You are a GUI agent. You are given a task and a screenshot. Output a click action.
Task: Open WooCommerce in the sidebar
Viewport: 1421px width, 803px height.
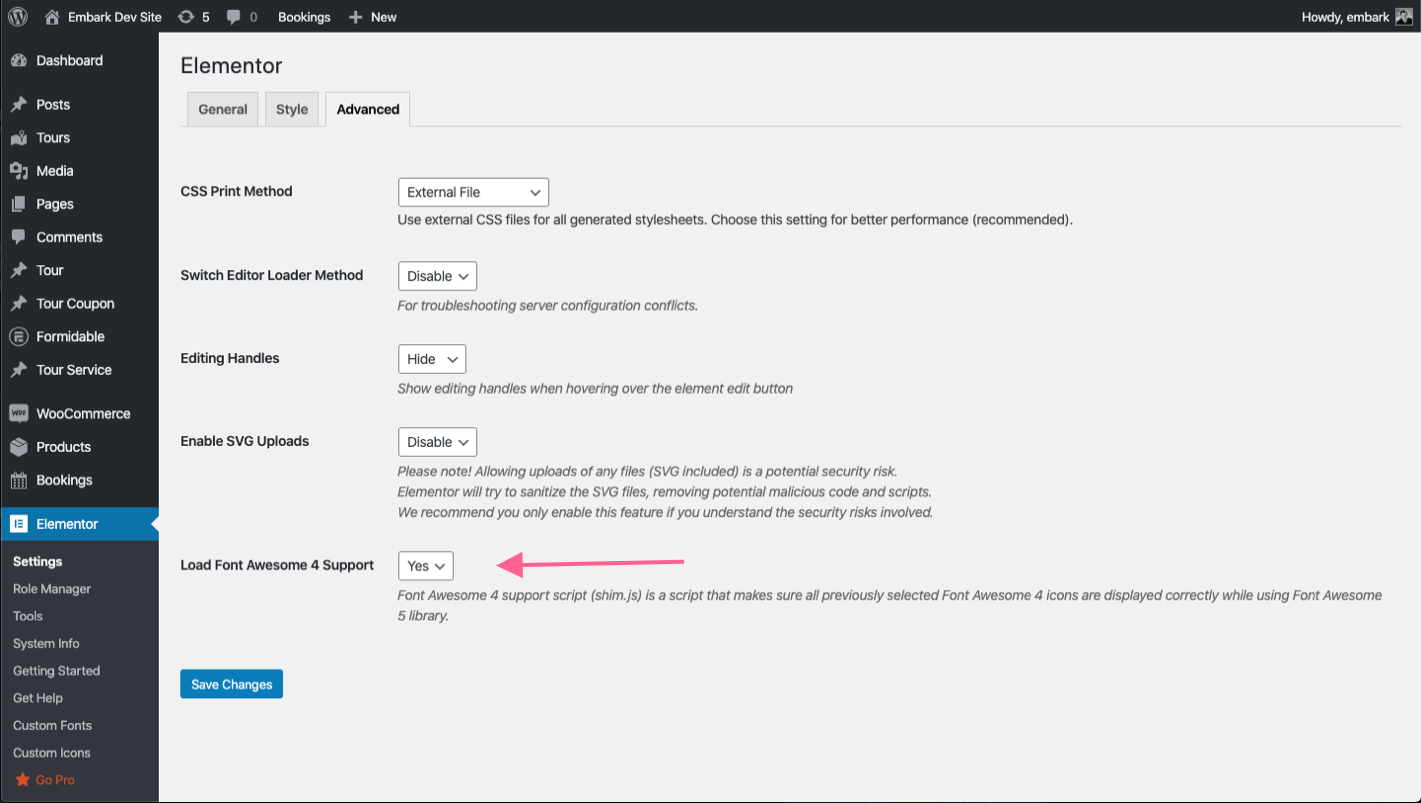click(84, 414)
